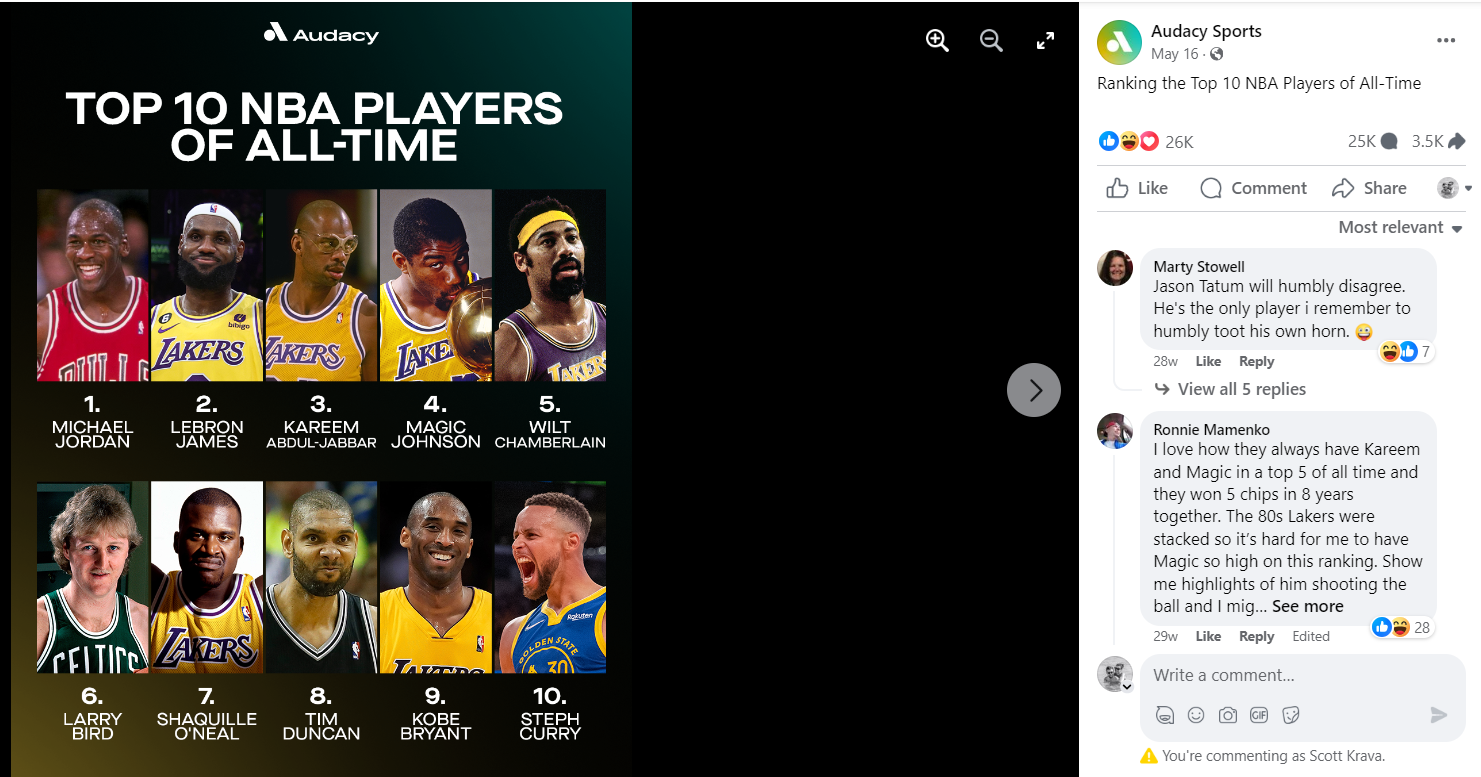
Task: Click your avatar beside the comment box
Action: coord(1115,674)
